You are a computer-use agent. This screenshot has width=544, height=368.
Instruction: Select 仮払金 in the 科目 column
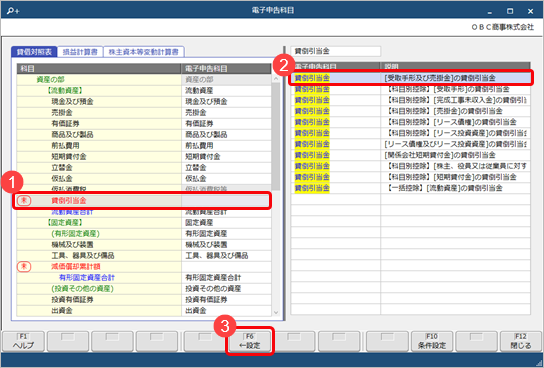[x=62, y=179]
